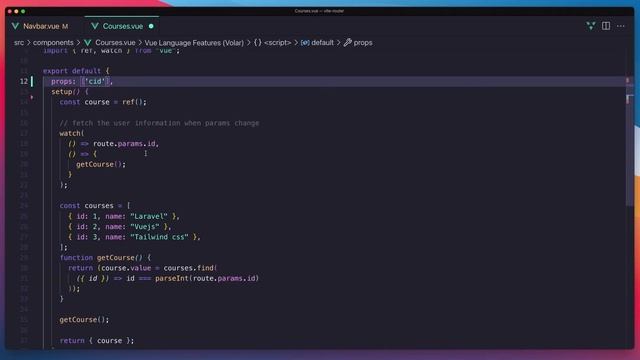
Task: Click the unsaved dot on Courses.vue tab
Action: pos(151,26)
